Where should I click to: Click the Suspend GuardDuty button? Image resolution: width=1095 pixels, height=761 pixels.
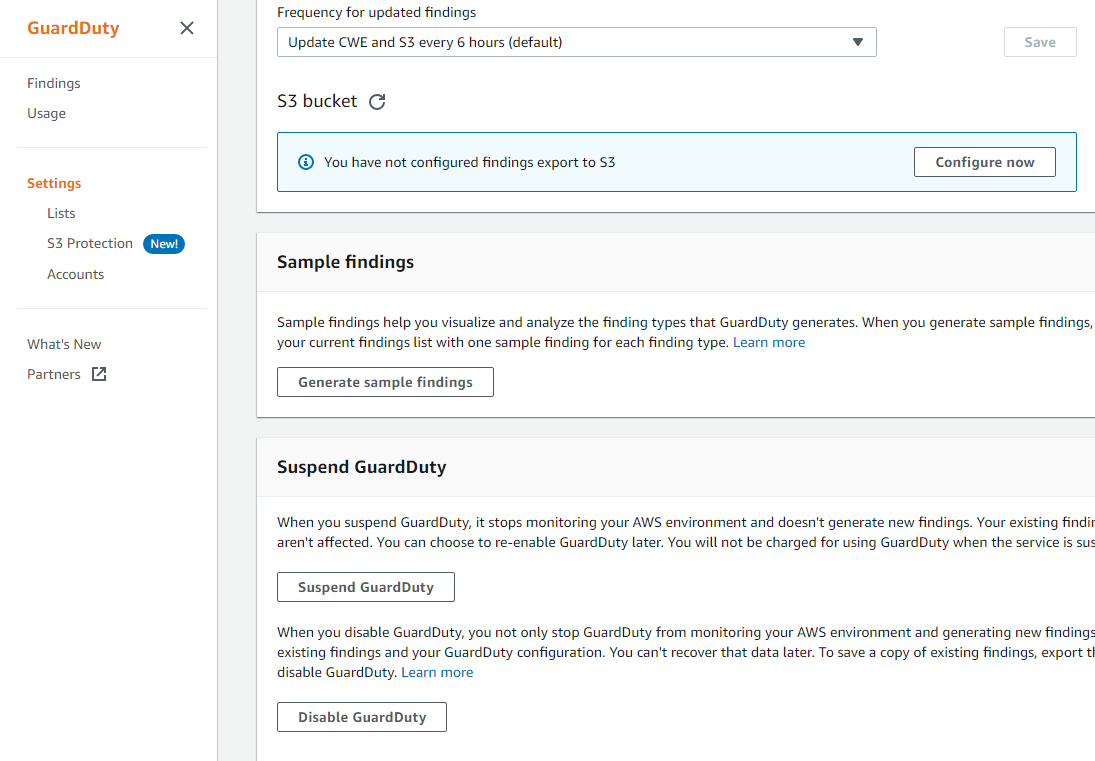pos(365,587)
